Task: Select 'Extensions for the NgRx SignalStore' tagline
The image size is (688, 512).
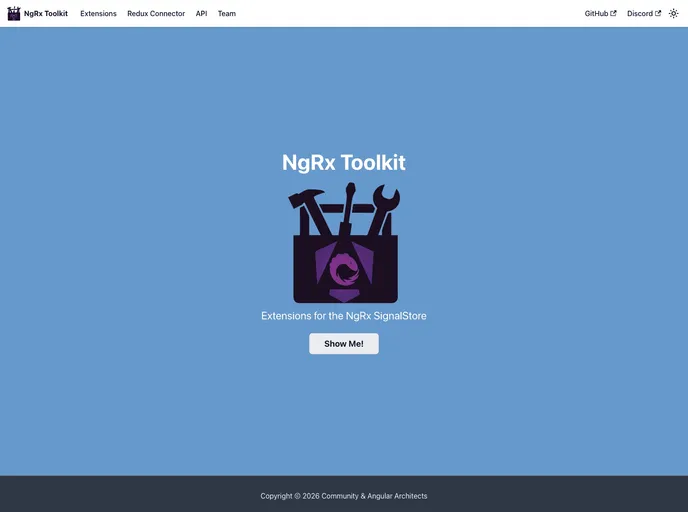Action: tap(344, 316)
